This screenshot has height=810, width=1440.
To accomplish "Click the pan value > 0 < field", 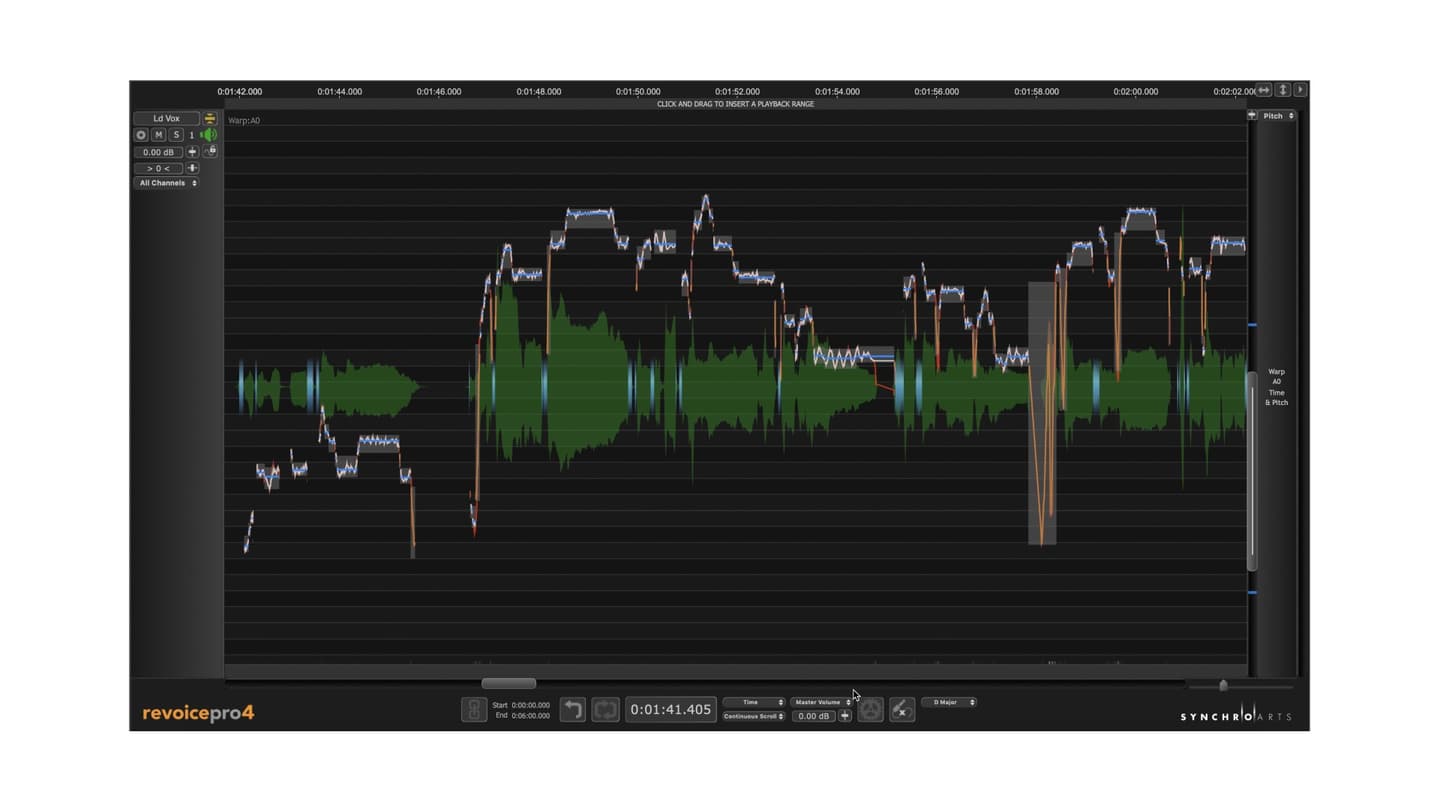I will [159, 168].
